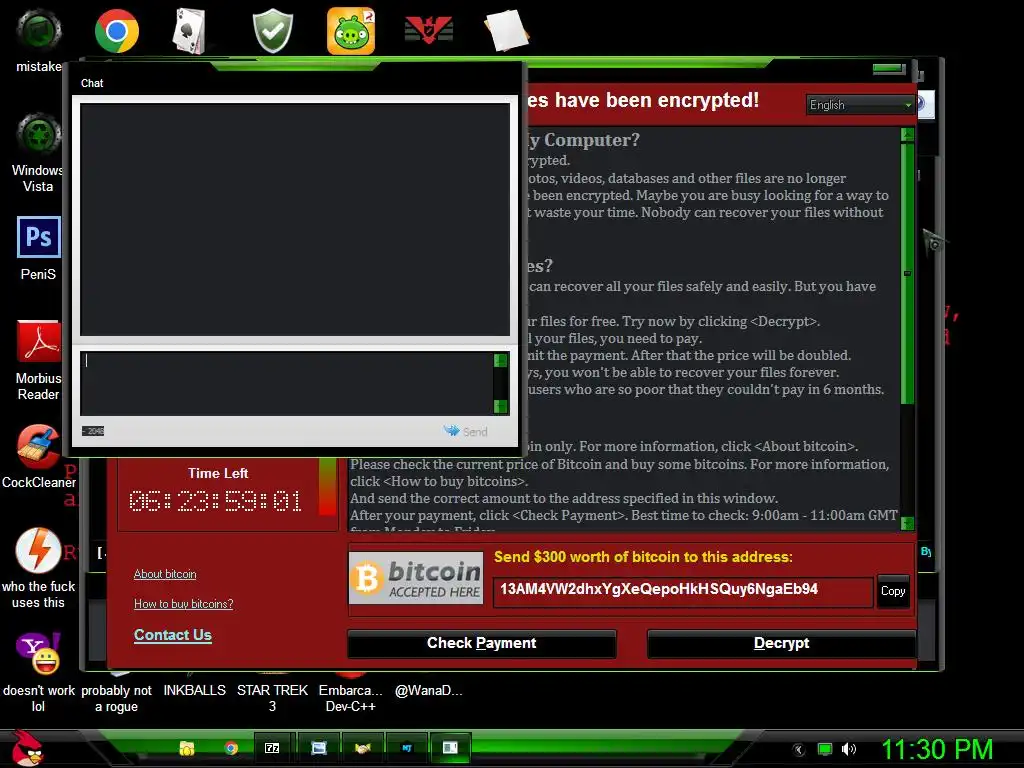Click the Angry Birds start button
Screen dimensions: 1024x768
coord(27,748)
